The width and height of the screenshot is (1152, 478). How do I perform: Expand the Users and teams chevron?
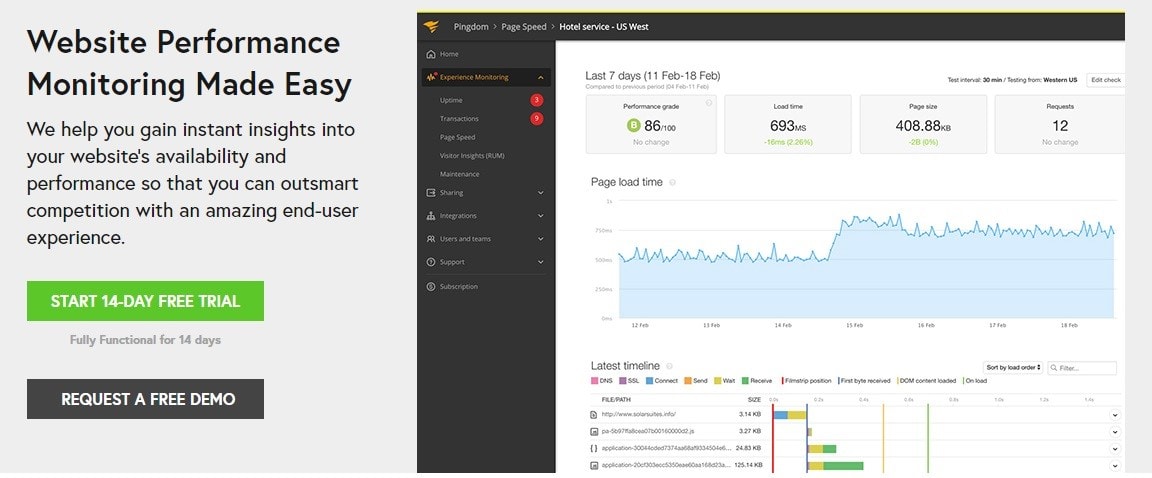coord(541,239)
